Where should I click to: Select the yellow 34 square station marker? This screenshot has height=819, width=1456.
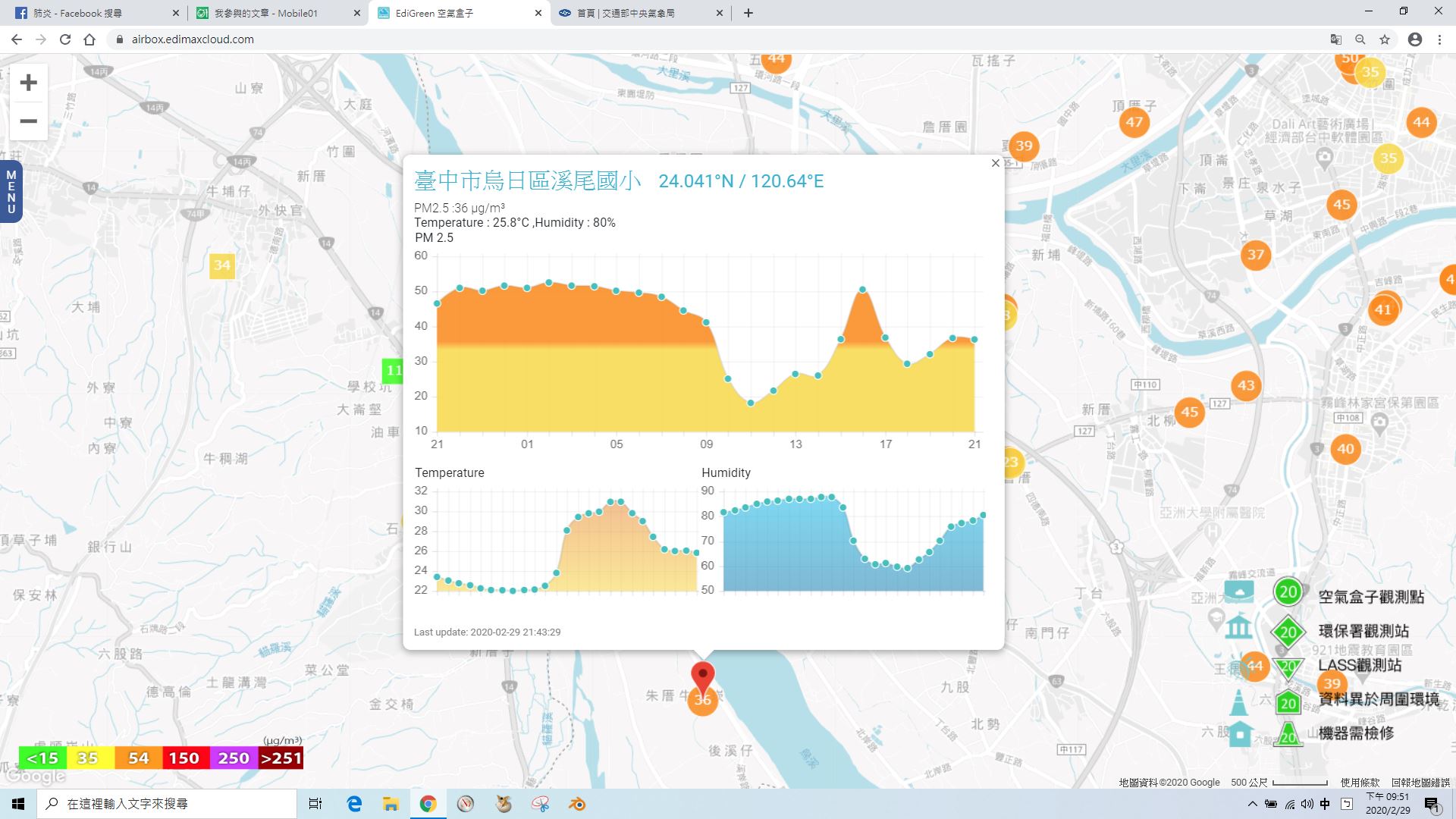tap(221, 265)
